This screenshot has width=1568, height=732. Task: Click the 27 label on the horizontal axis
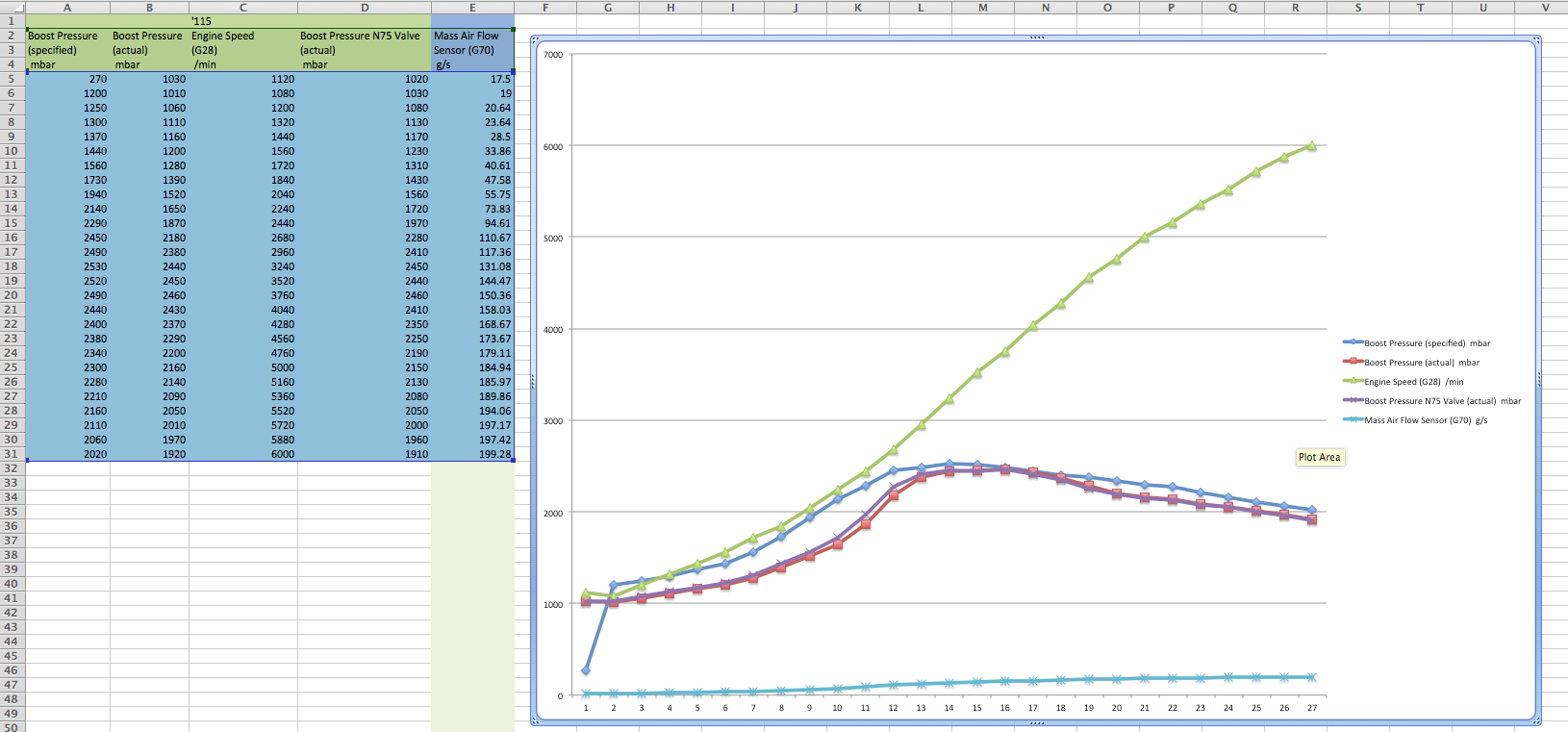[x=1312, y=708]
